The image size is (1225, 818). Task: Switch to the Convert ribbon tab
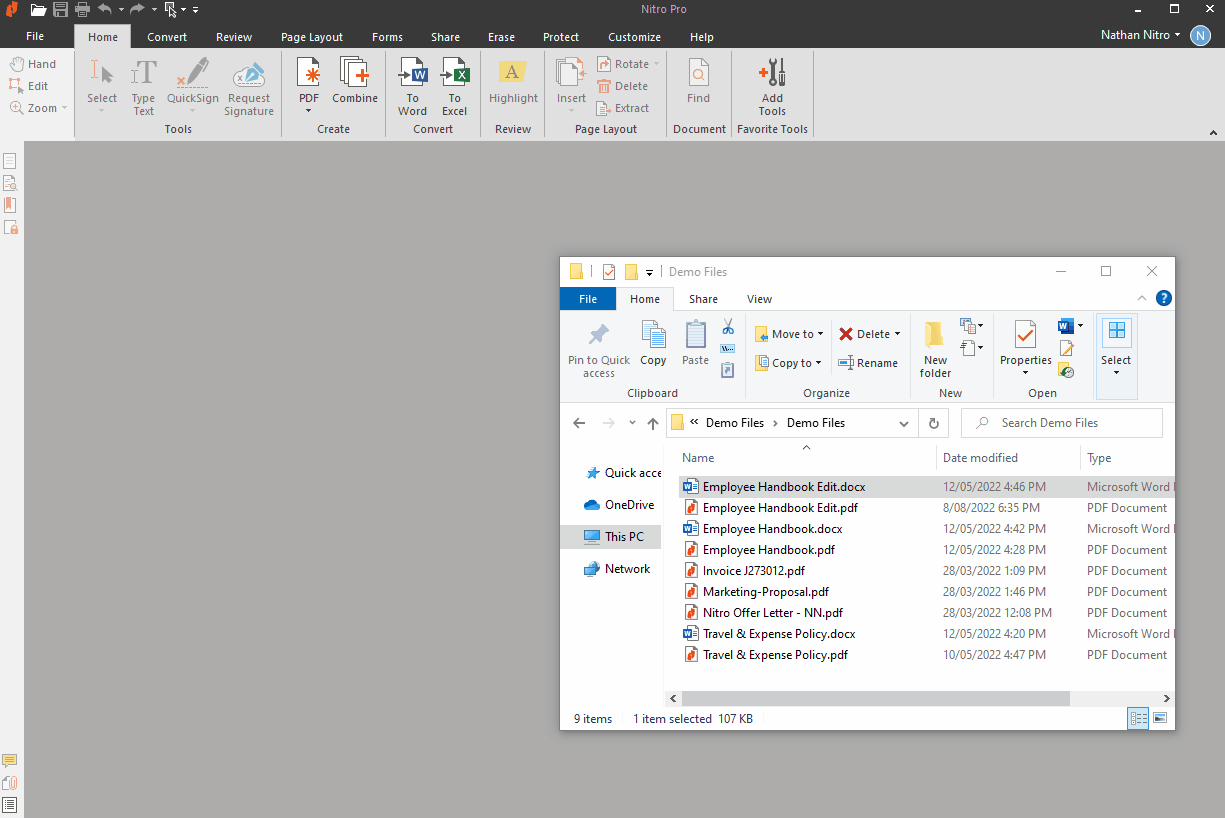click(x=166, y=36)
